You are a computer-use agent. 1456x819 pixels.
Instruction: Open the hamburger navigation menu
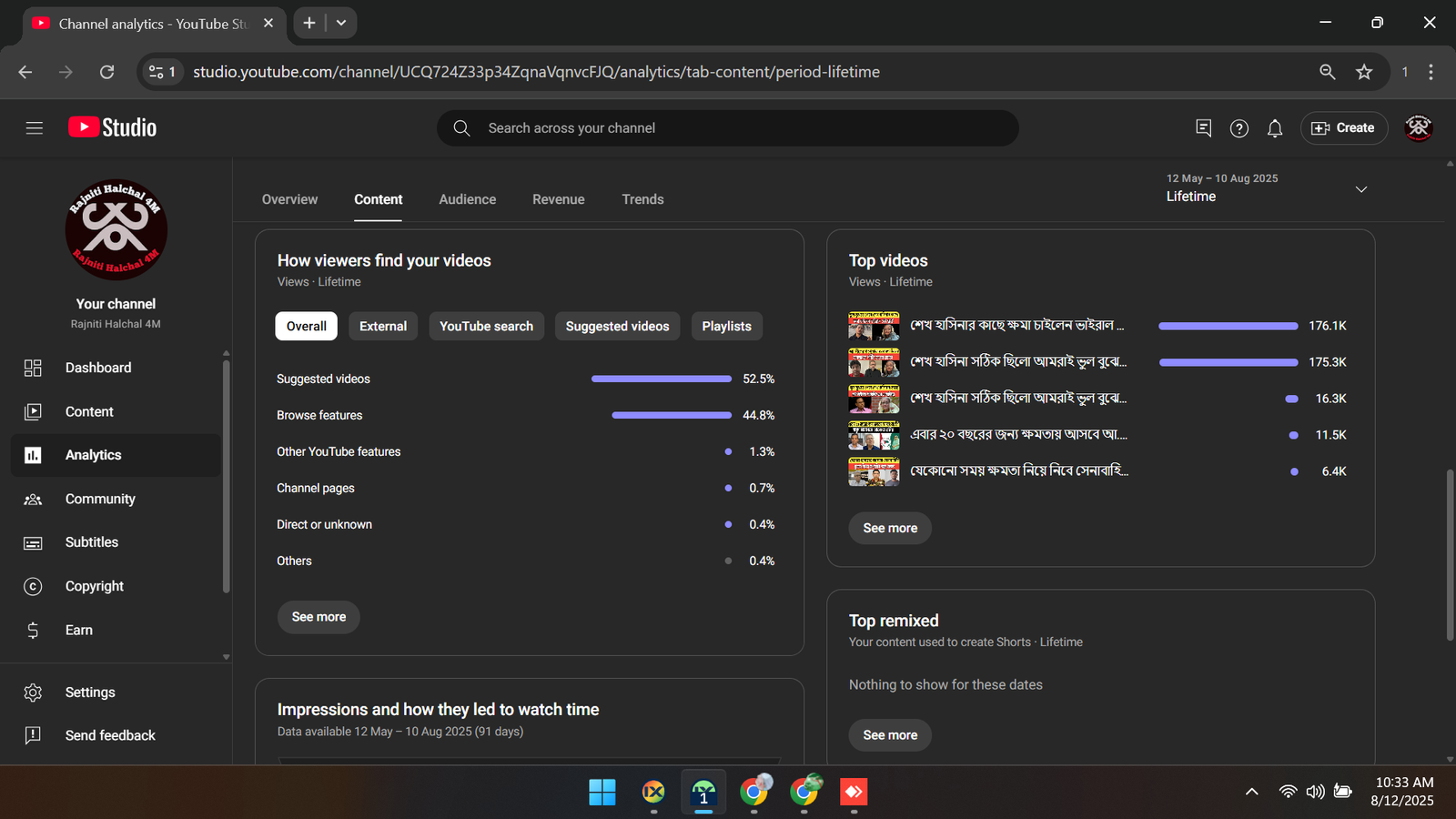pyautogui.click(x=35, y=128)
